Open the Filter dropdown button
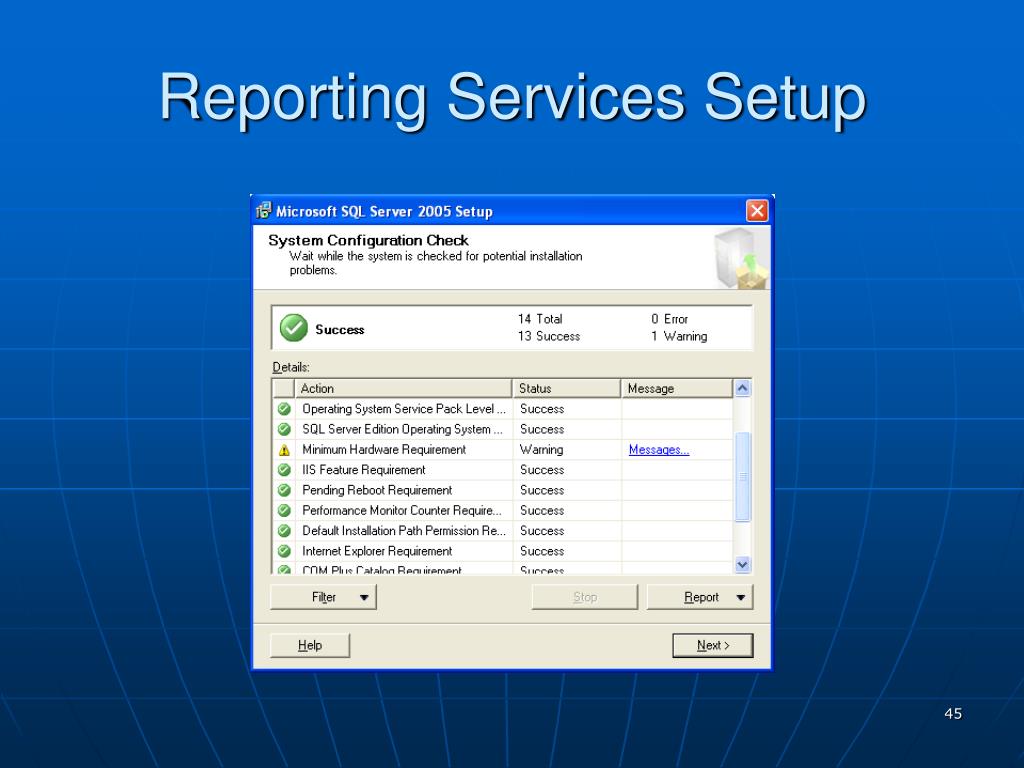Image resolution: width=1024 pixels, height=768 pixels. pos(323,597)
